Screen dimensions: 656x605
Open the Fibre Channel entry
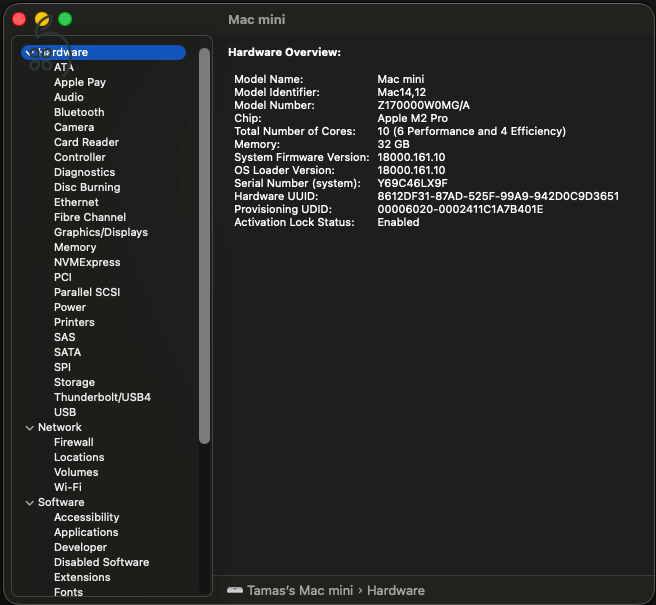90,217
